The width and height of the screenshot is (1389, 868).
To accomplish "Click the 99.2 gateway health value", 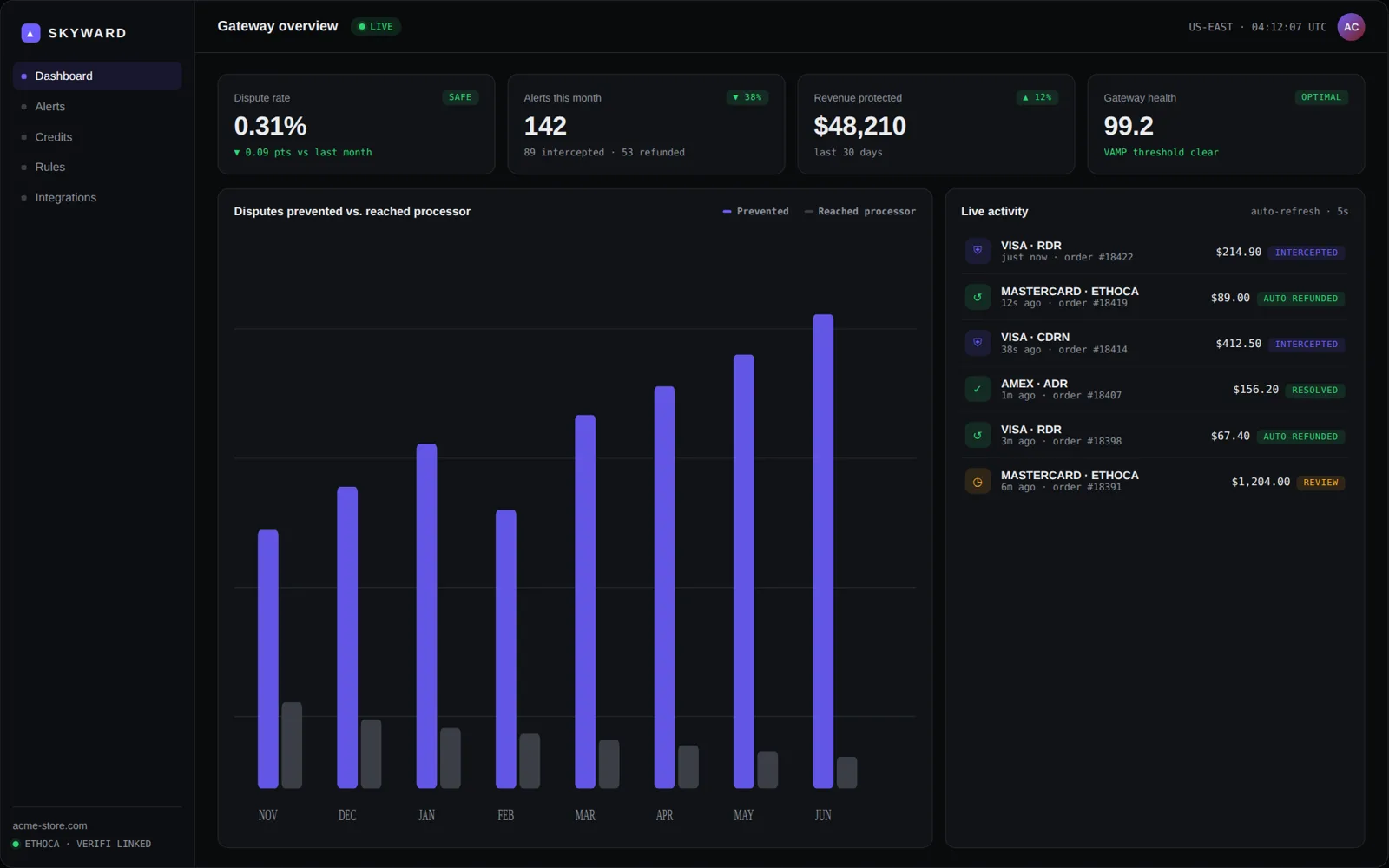I will pyautogui.click(x=1129, y=126).
